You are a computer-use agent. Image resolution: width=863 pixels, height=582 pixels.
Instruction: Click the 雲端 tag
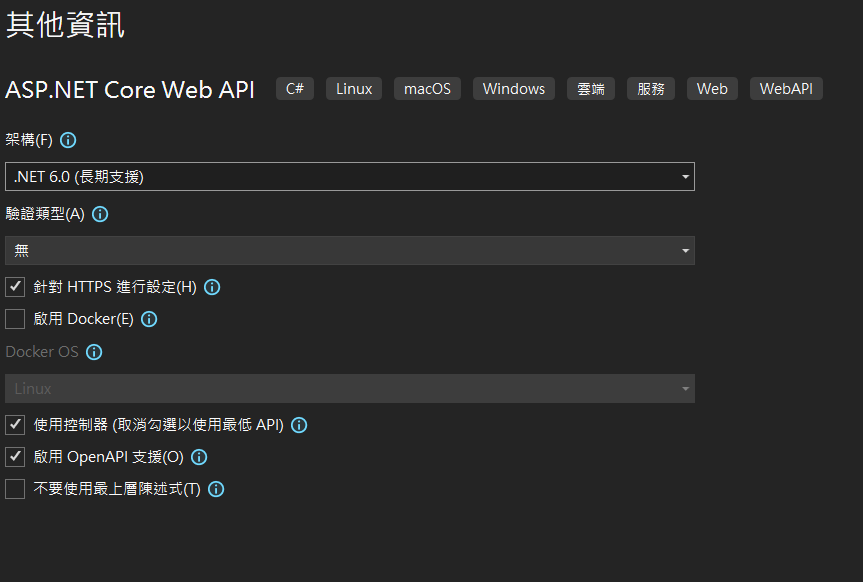[x=591, y=89]
